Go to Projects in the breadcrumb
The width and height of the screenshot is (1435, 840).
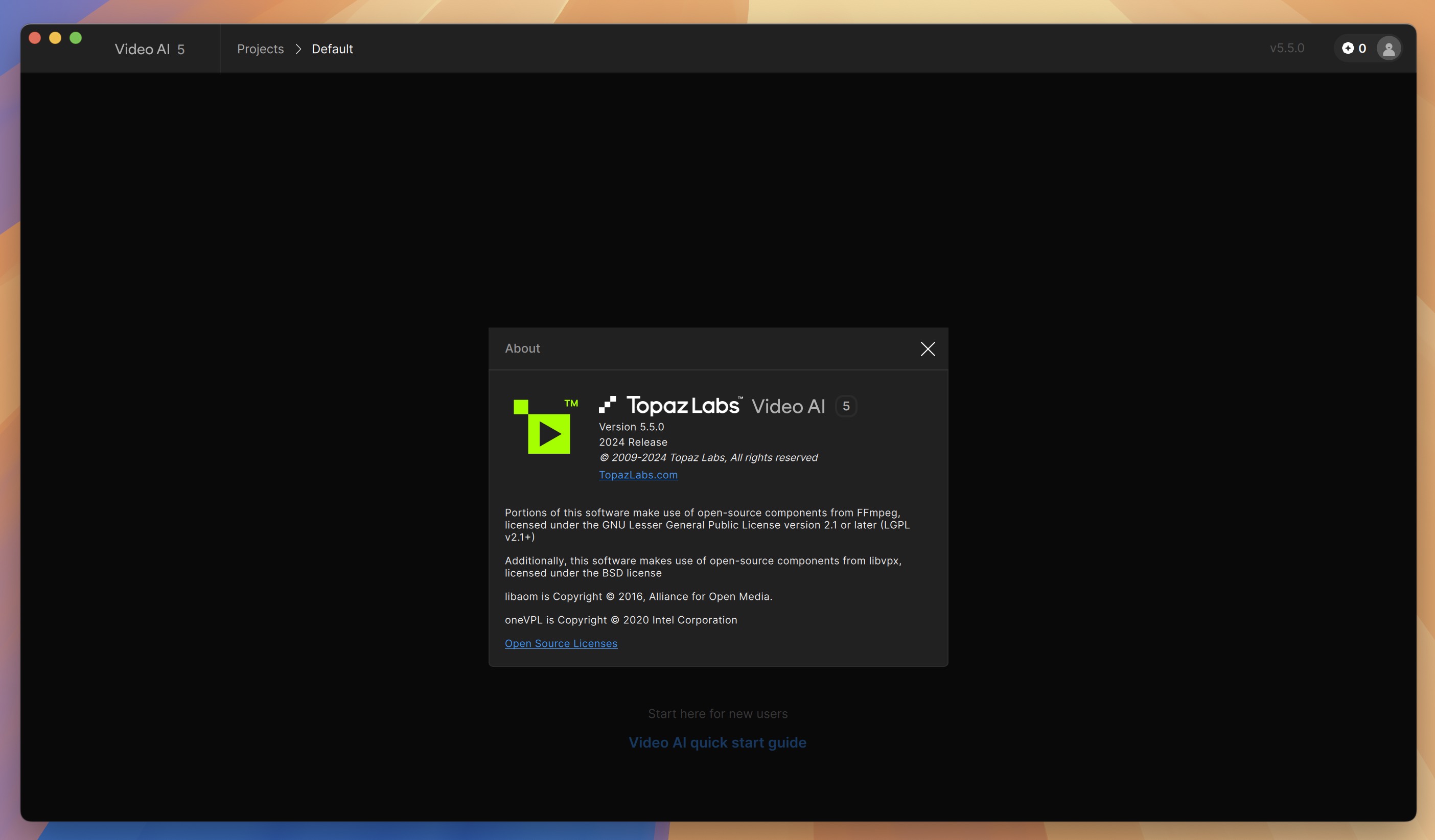(x=260, y=49)
